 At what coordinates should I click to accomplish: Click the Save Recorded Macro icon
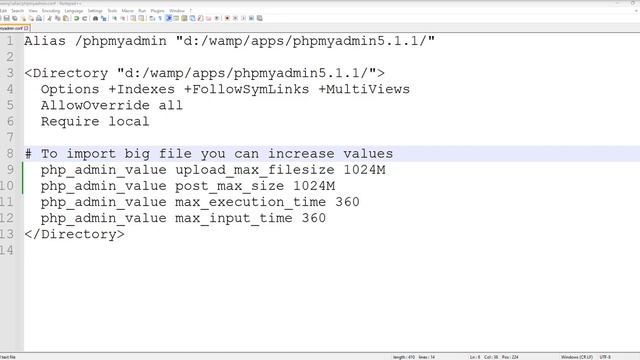260,18
